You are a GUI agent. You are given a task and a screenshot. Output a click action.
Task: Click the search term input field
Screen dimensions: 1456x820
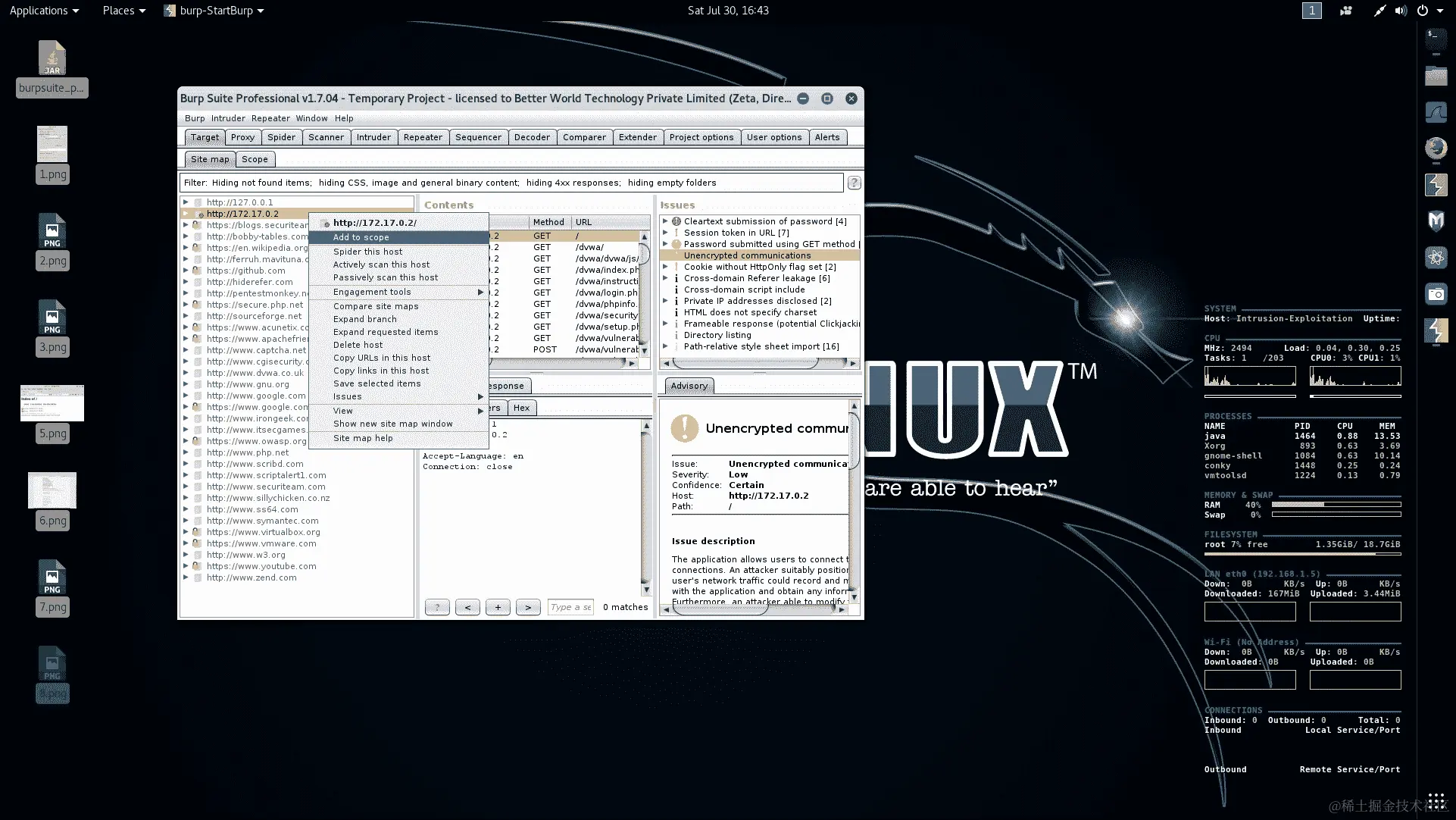(570, 607)
